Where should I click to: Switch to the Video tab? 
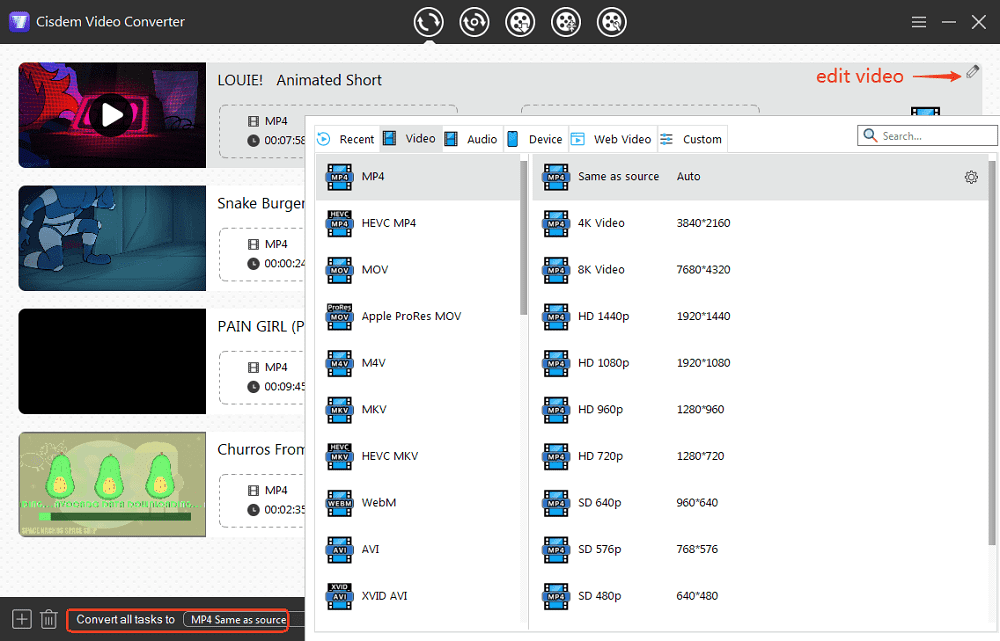coord(411,139)
